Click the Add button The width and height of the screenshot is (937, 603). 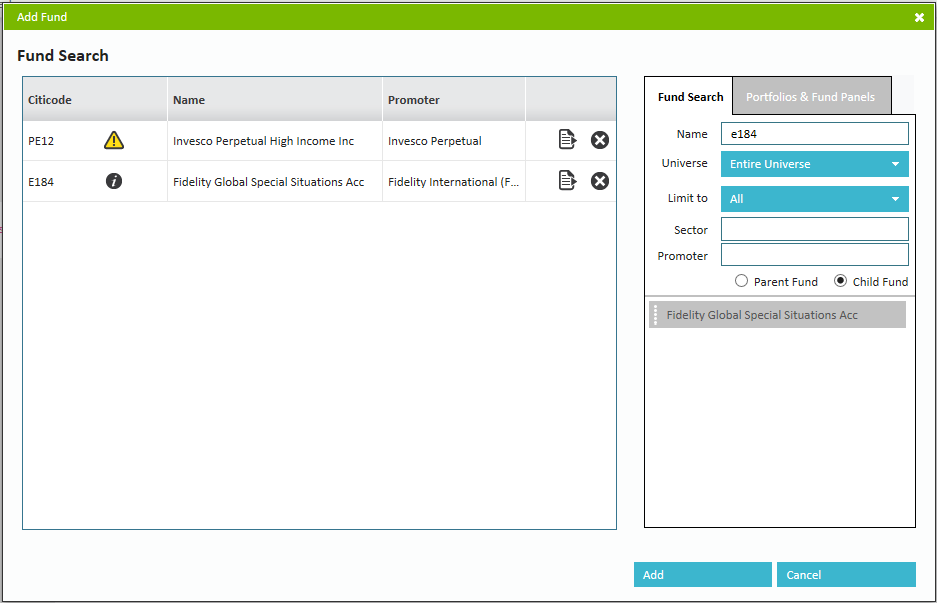(x=703, y=574)
